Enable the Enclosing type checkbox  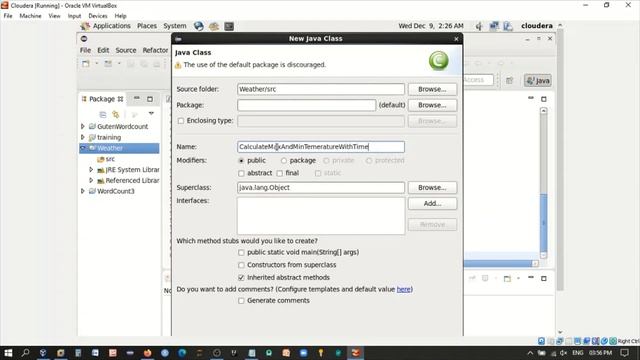[x=181, y=121]
